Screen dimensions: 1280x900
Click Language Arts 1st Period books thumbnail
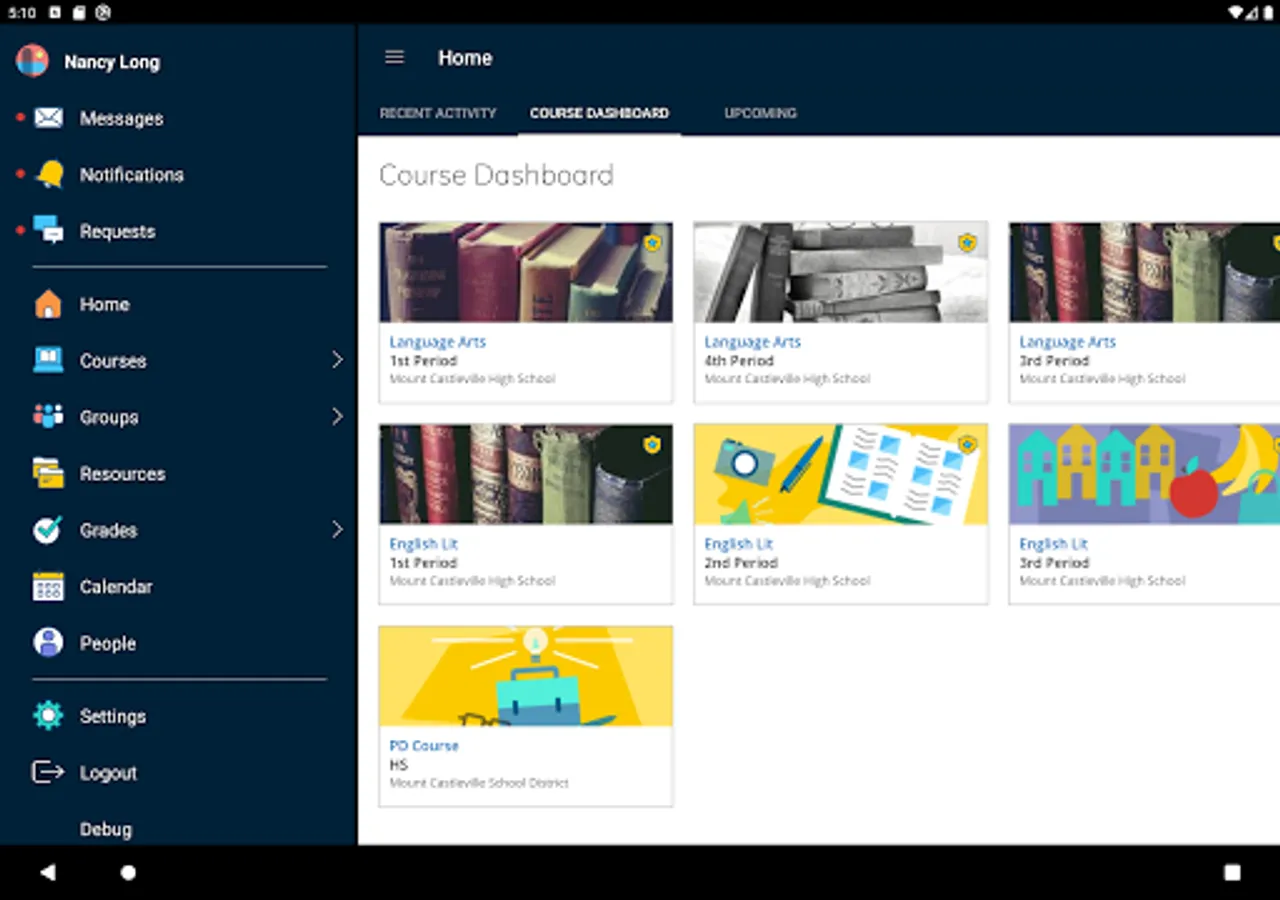pos(526,272)
